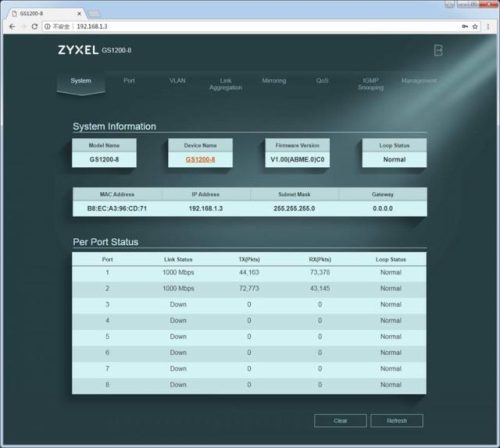Click port 1 RX value 73,378
The height and width of the screenshot is (448, 500).
[320, 272]
